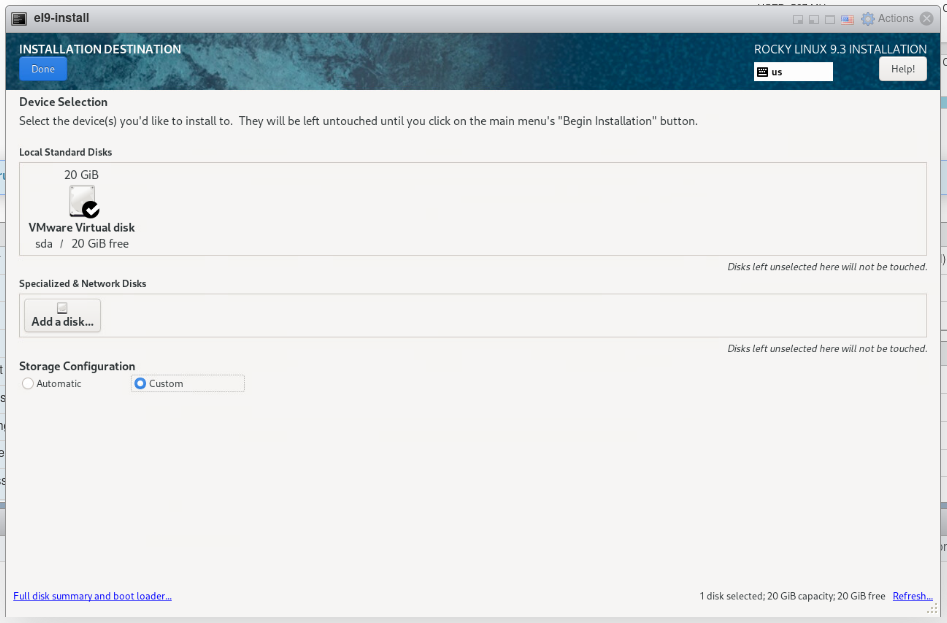The height and width of the screenshot is (623, 947).
Task: Click the '1 disk selected; 20 GiB capacity' status text
Action: click(x=792, y=596)
